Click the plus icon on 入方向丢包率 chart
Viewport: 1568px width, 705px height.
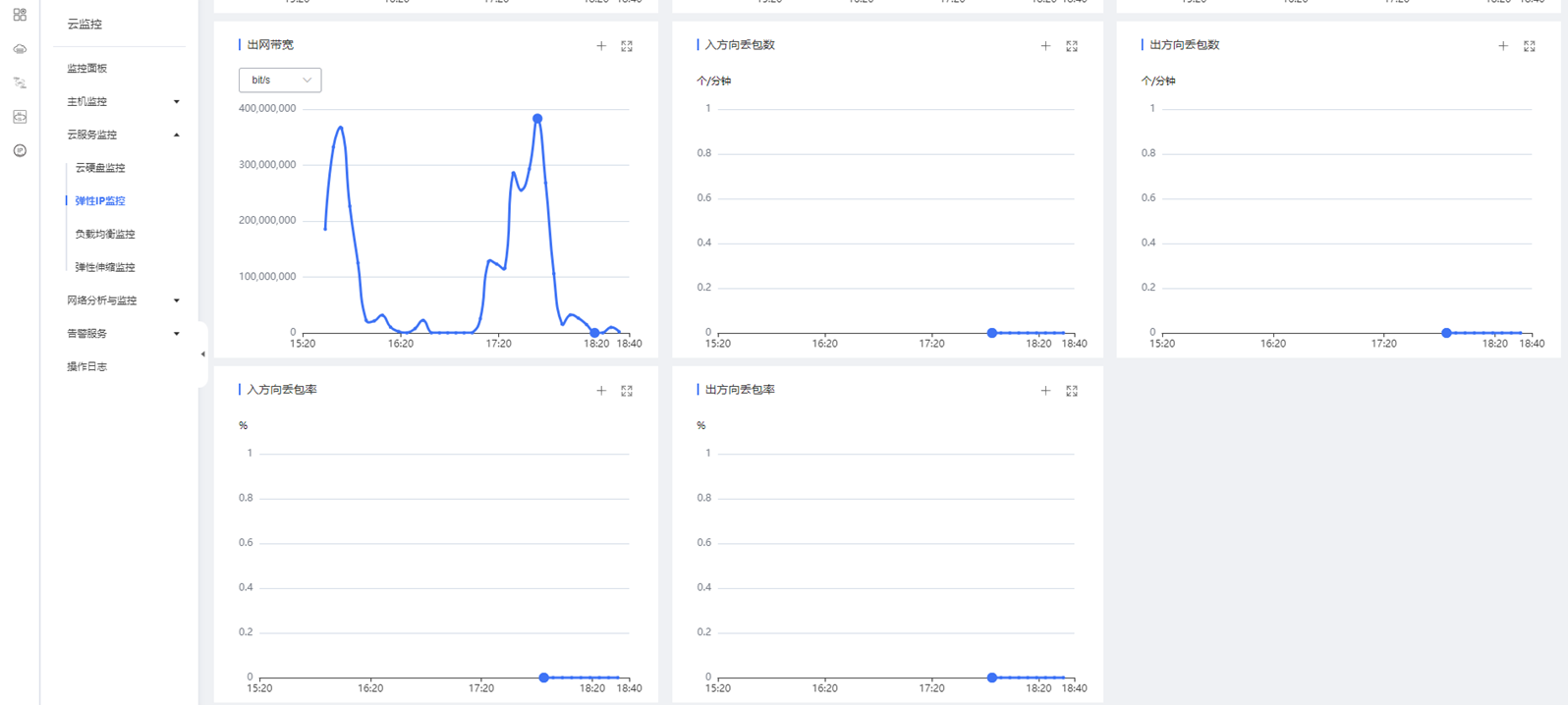tap(601, 391)
